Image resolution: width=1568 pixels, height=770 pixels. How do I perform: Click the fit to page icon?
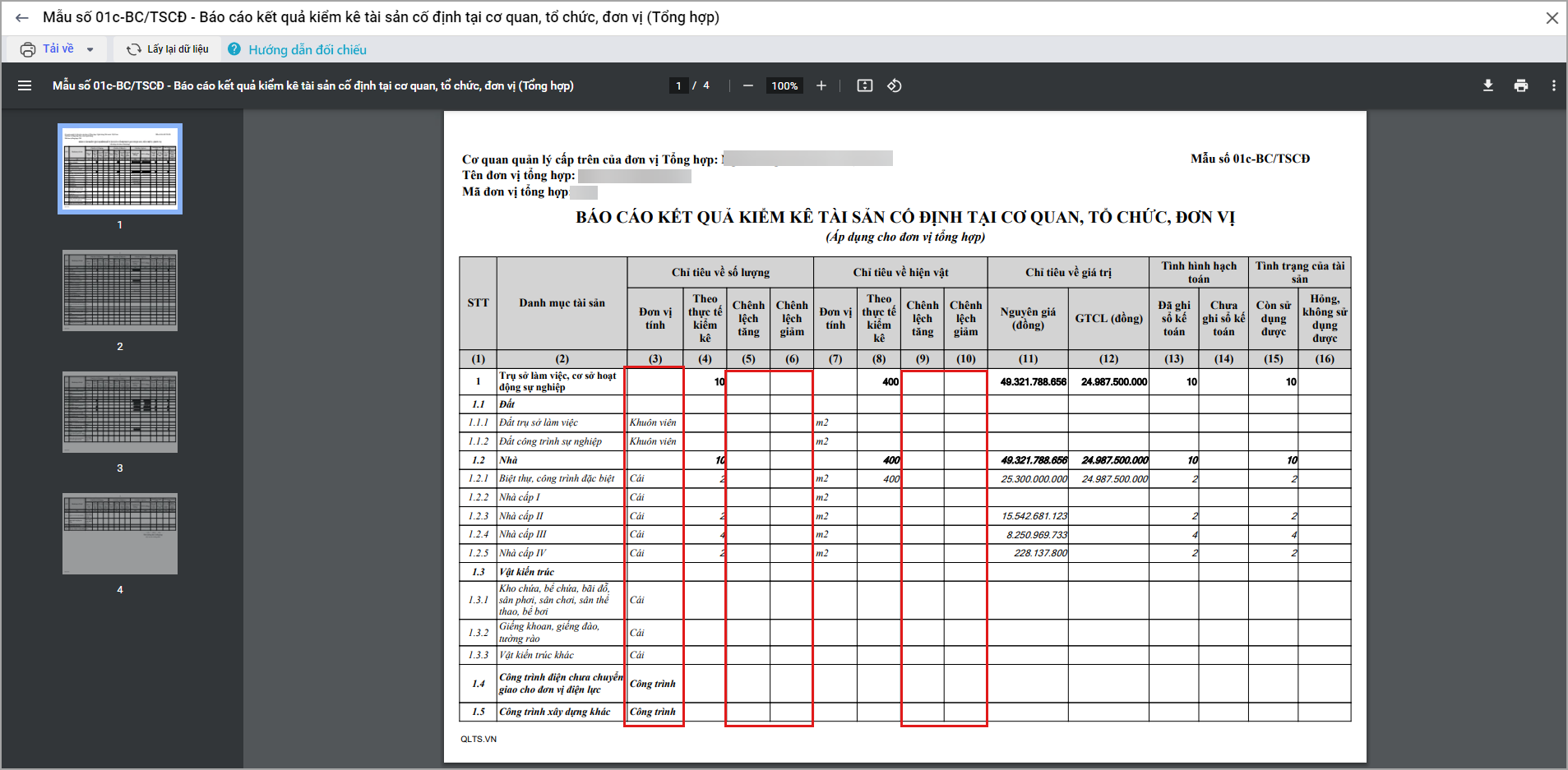coord(864,85)
